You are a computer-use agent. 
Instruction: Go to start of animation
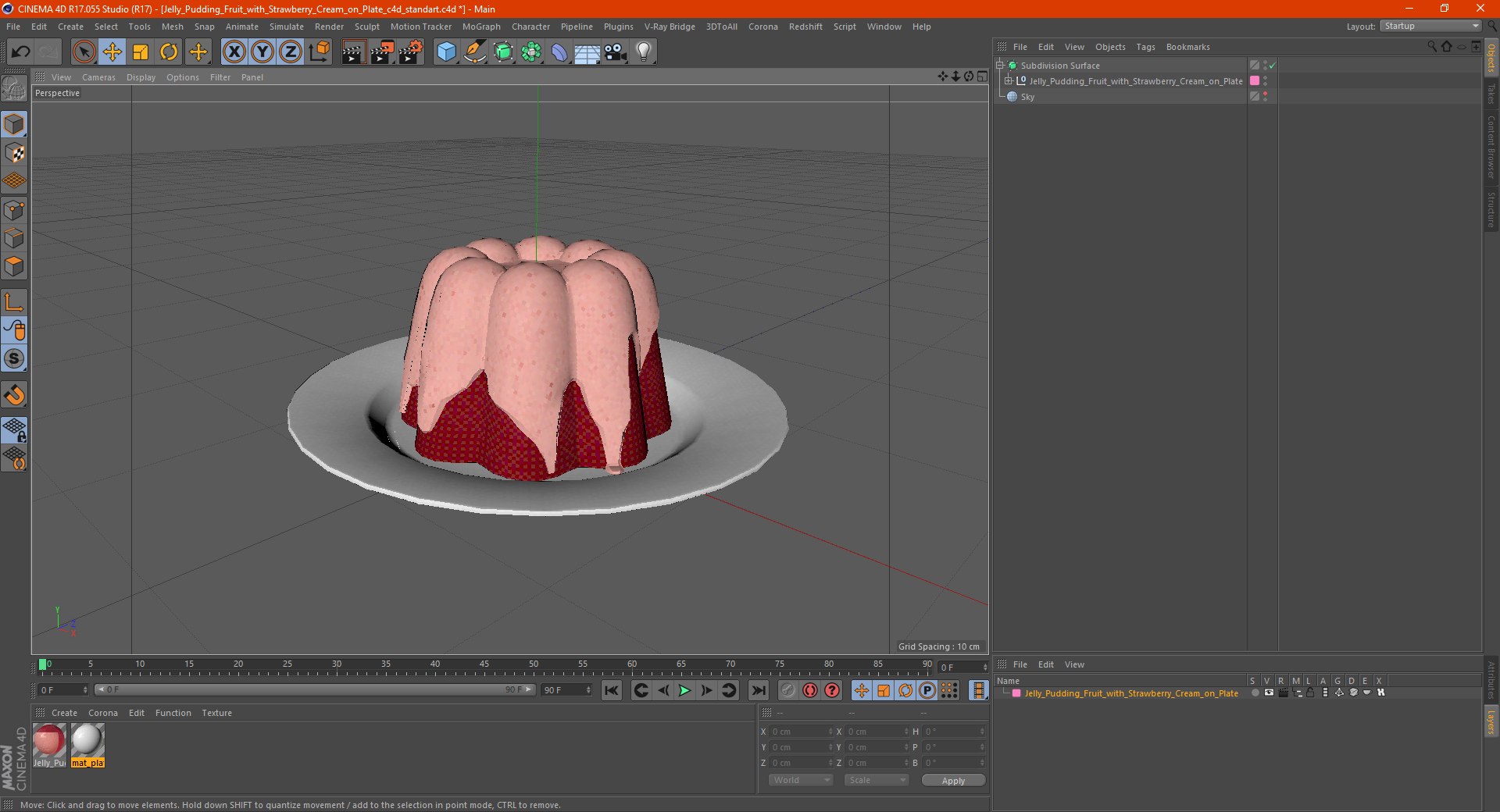click(x=612, y=690)
